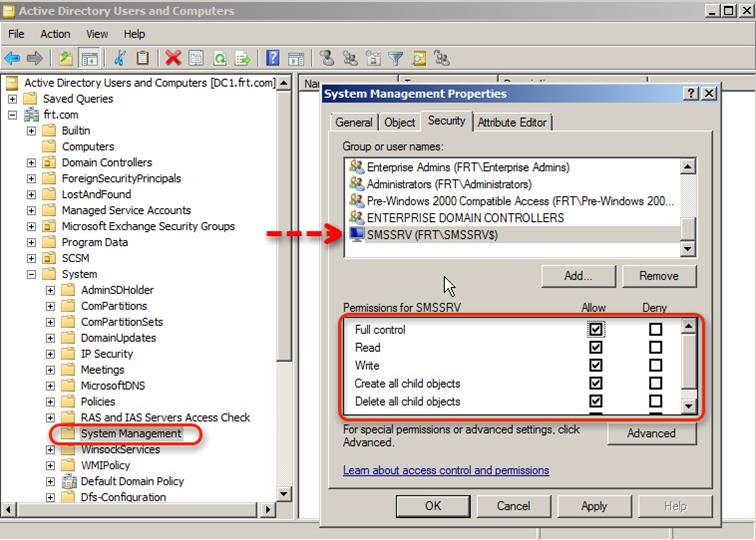756x540 pixels.
Task: Toggle Allow checkbox for Read
Action: click(x=596, y=347)
